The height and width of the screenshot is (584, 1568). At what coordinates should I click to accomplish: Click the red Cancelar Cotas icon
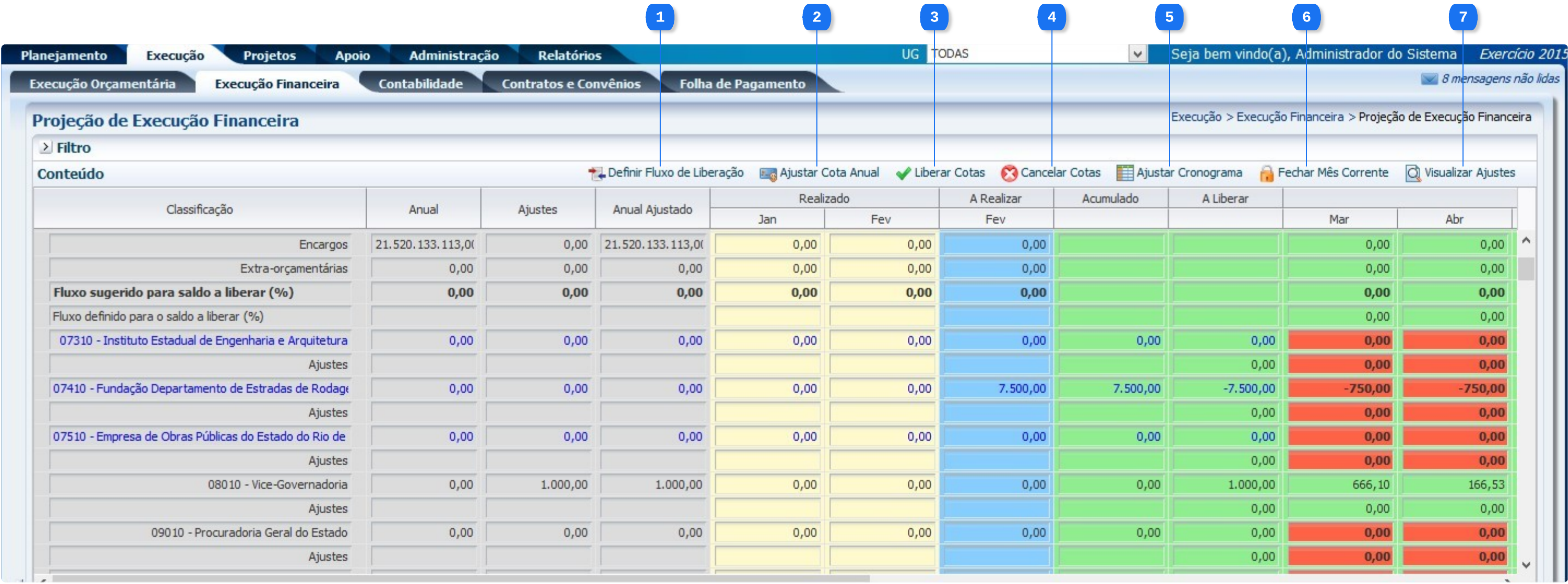tap(1009, 173)
